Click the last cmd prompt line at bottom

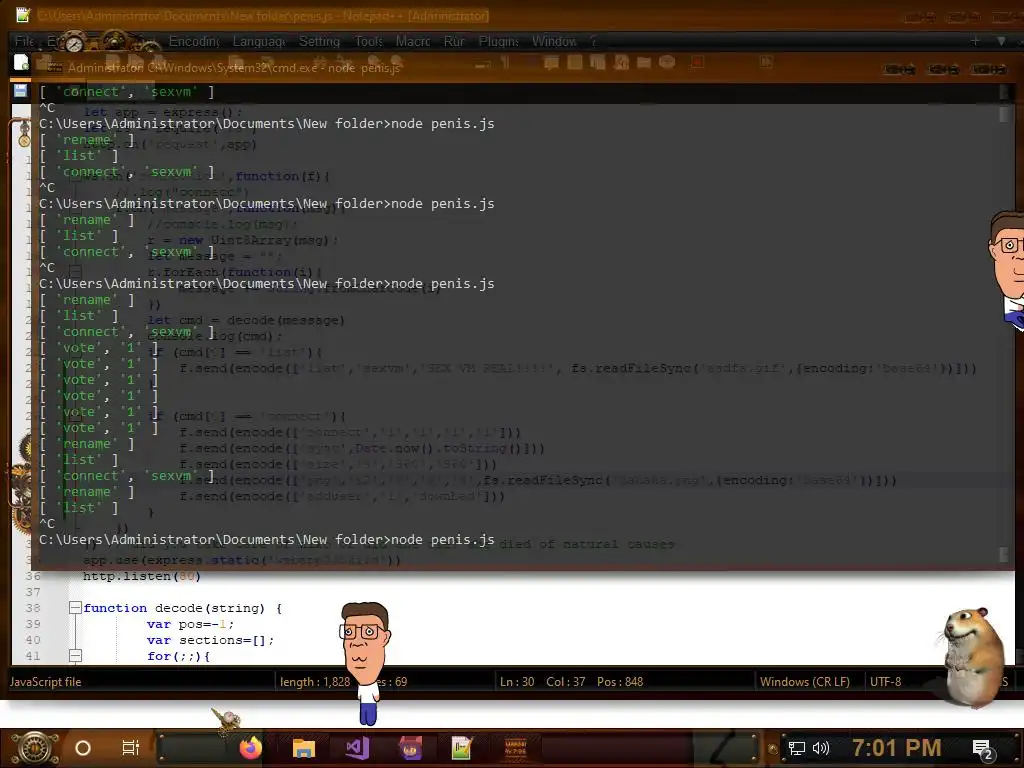pyautogui.click(x=266, y=539)
